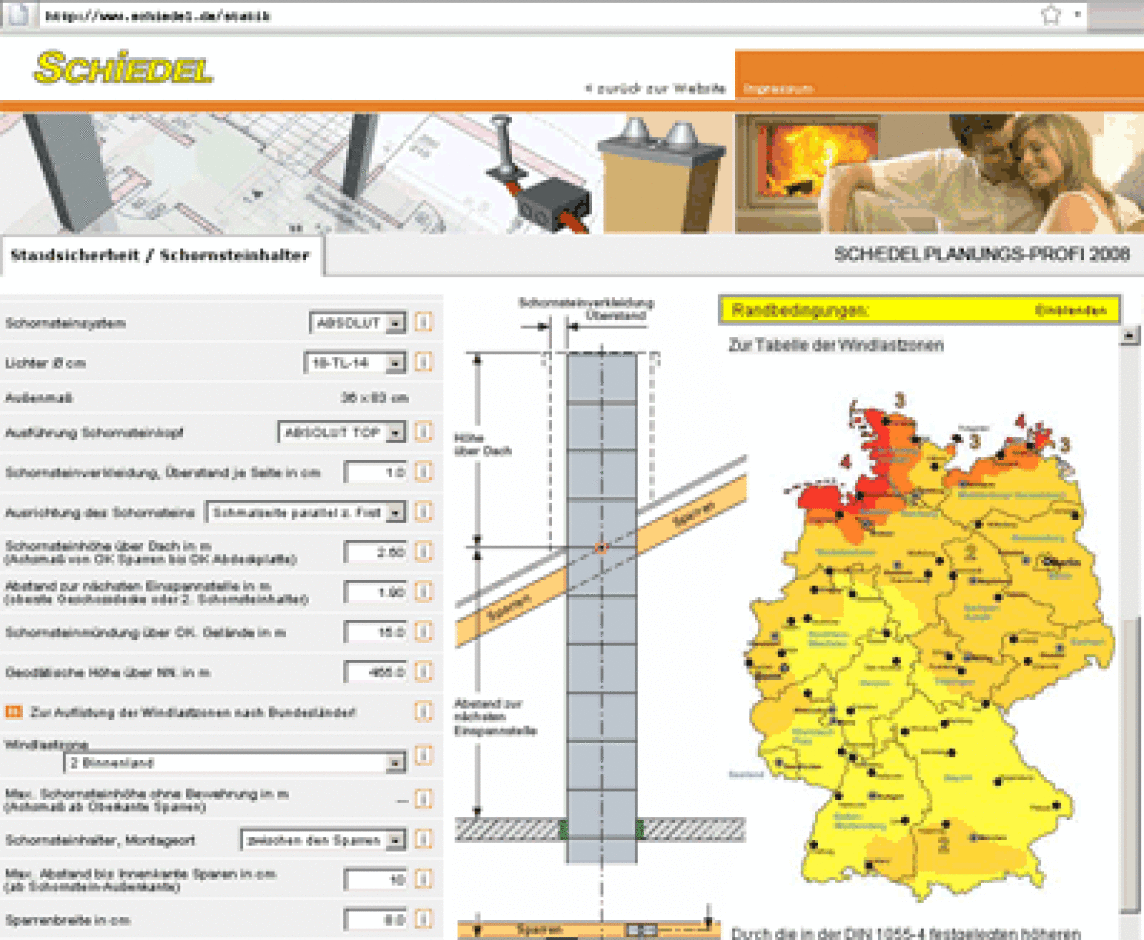Click the fireplace couple banner photo
The height and width of the screenshot is (940, 1144).
click(x=939, y=173)
